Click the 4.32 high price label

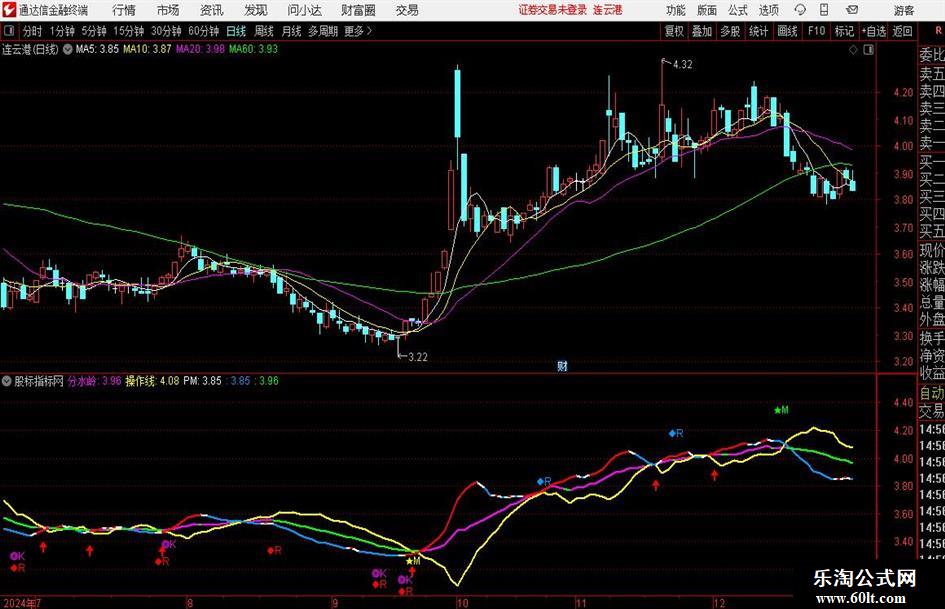683,65
